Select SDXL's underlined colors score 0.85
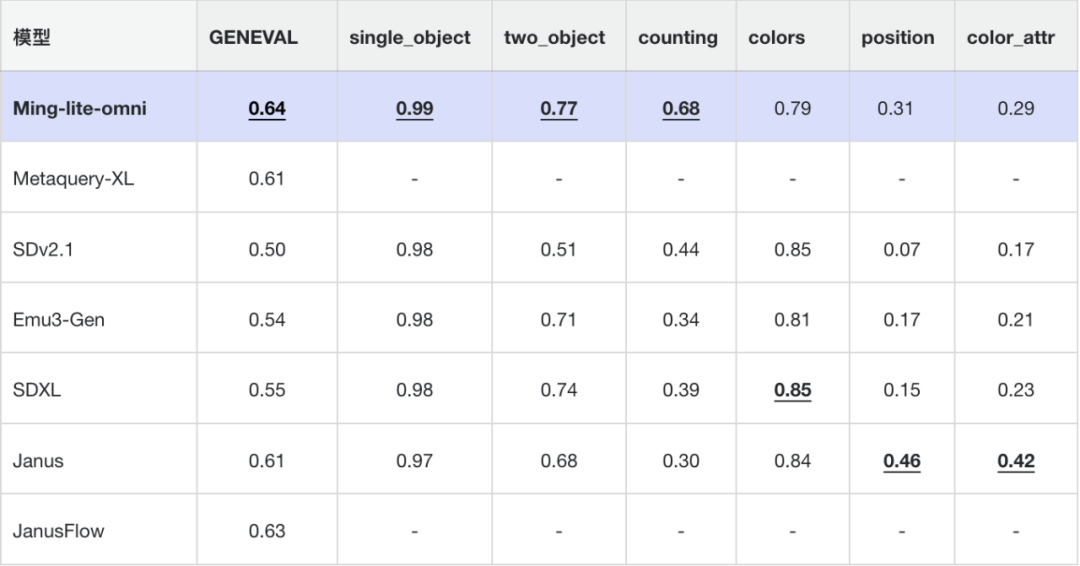The height and width of the screenshot is (566, 1080). [793, 390]
